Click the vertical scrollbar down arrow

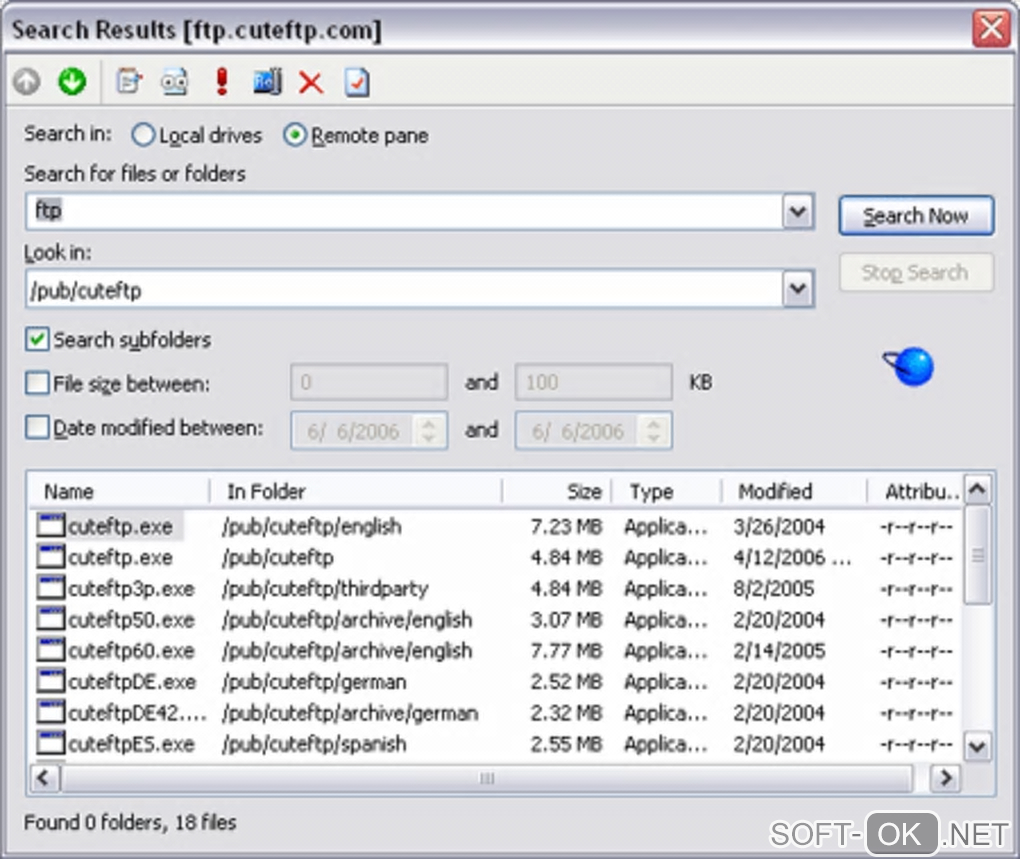tap(977, 747)
